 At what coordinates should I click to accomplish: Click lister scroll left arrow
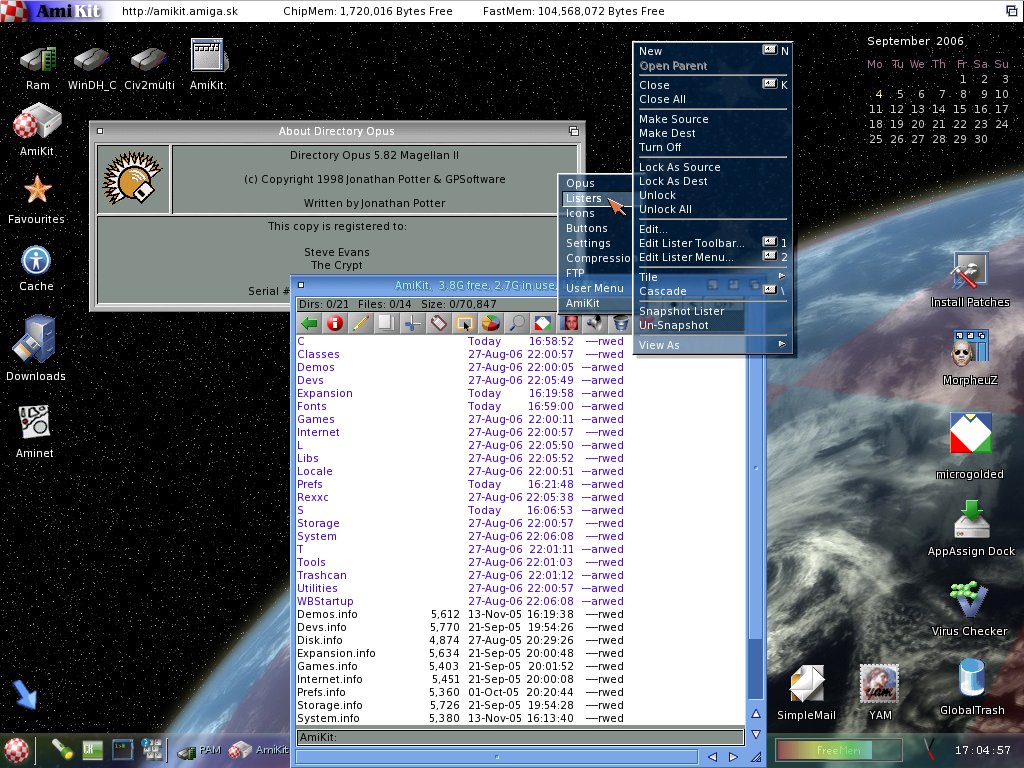(712, 757)
